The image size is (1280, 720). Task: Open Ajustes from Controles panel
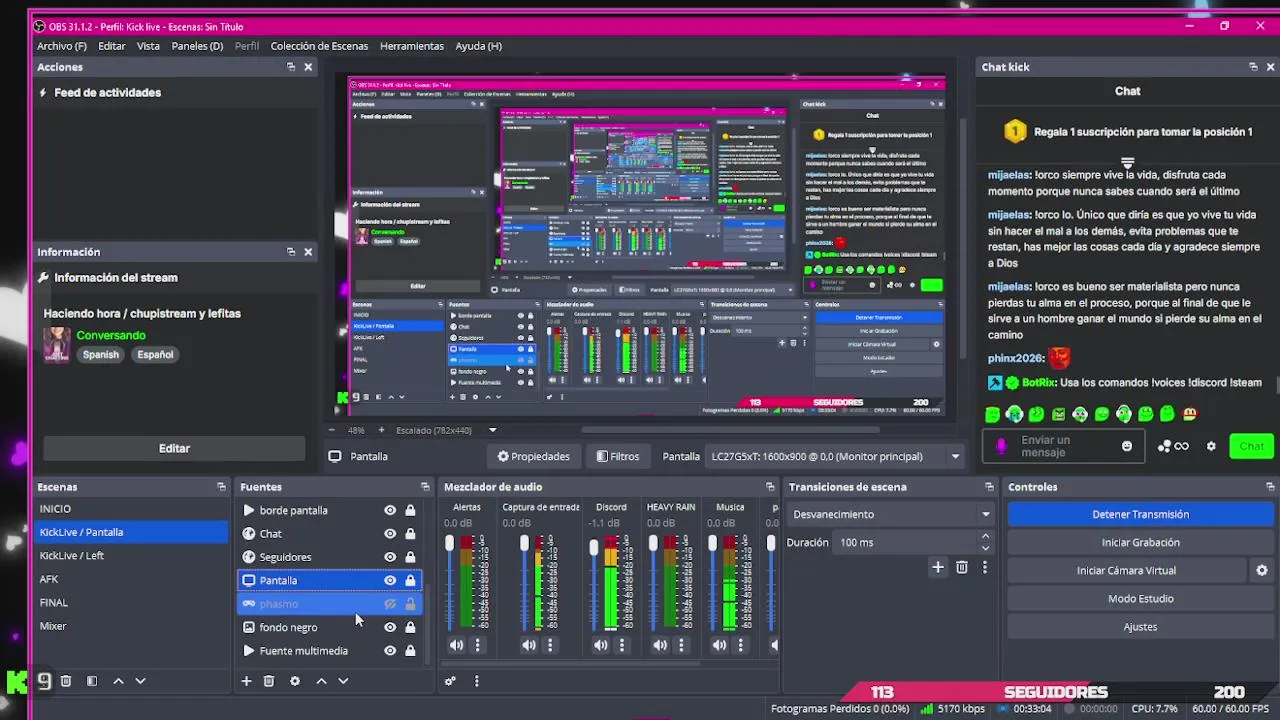[1140, 627]
